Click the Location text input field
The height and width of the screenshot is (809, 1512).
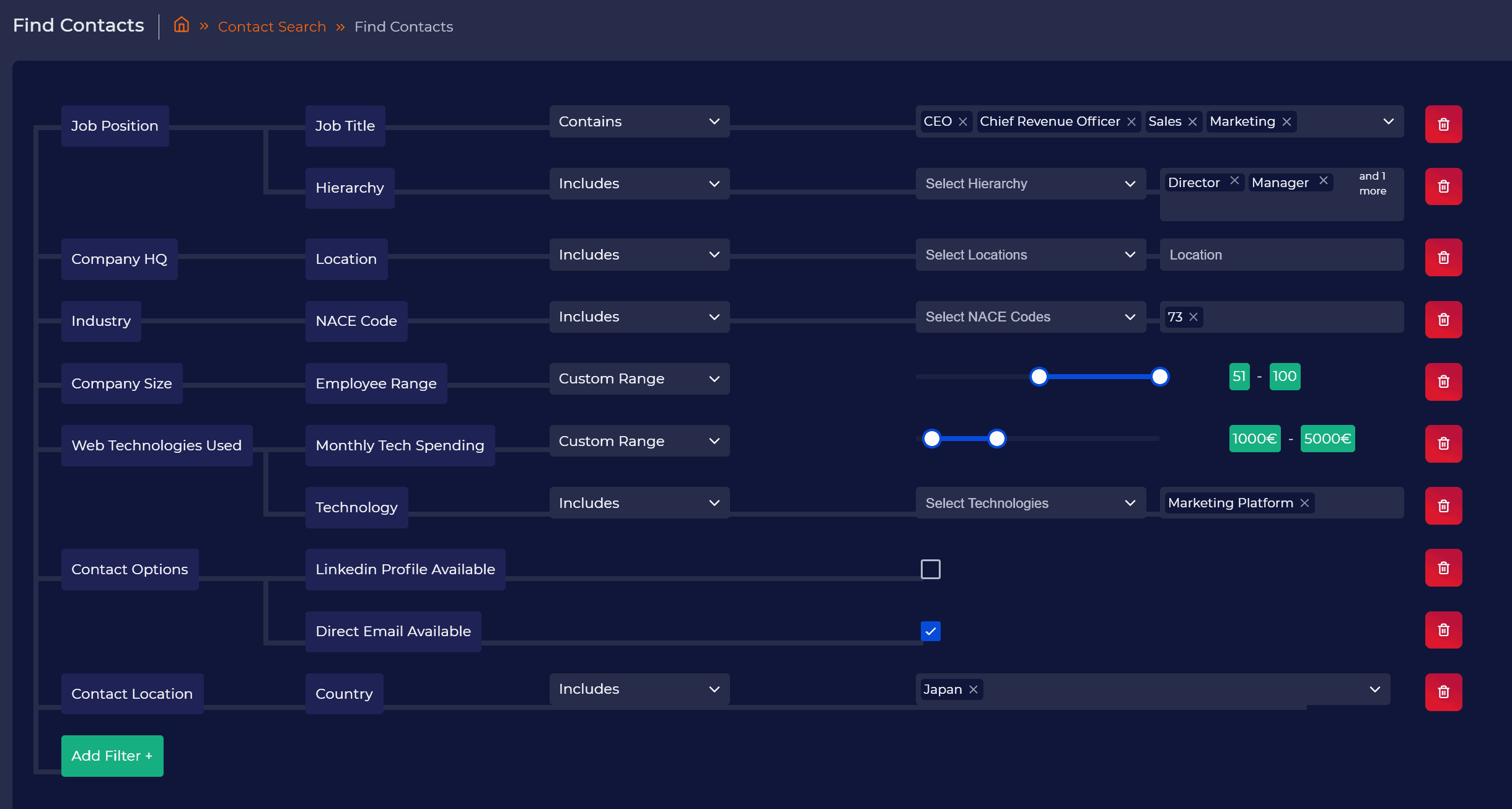[1281, 255]
